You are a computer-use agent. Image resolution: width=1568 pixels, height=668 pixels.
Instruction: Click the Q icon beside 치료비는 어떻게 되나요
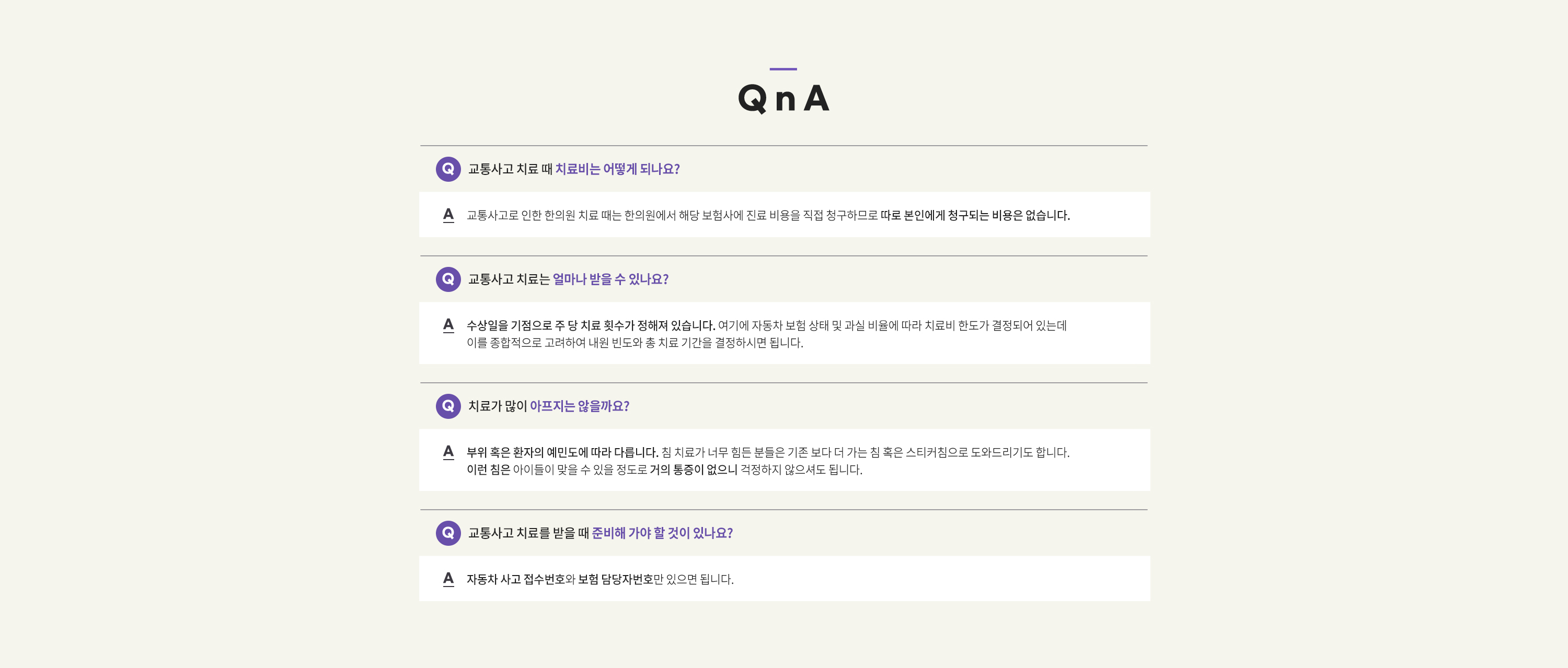pos(448,169)
